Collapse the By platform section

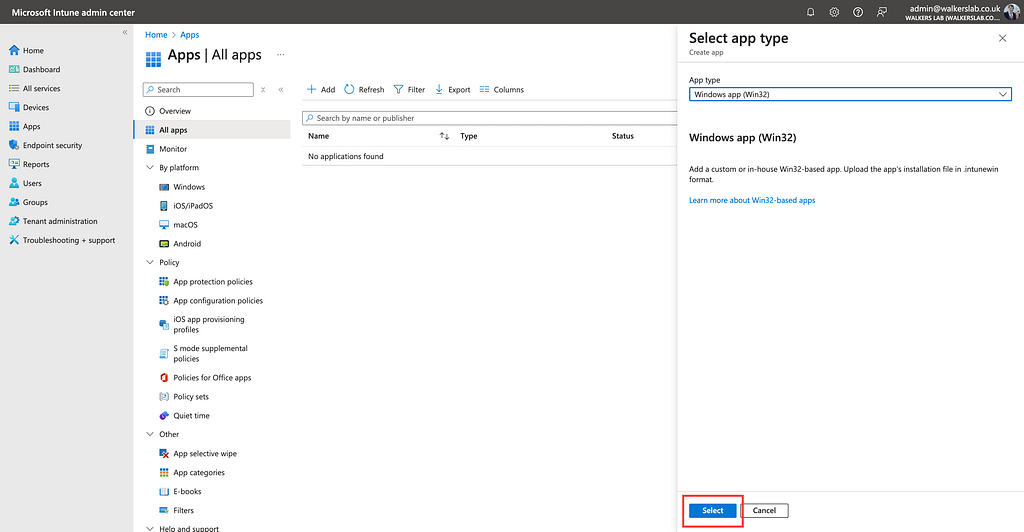(x=150, y=168)
